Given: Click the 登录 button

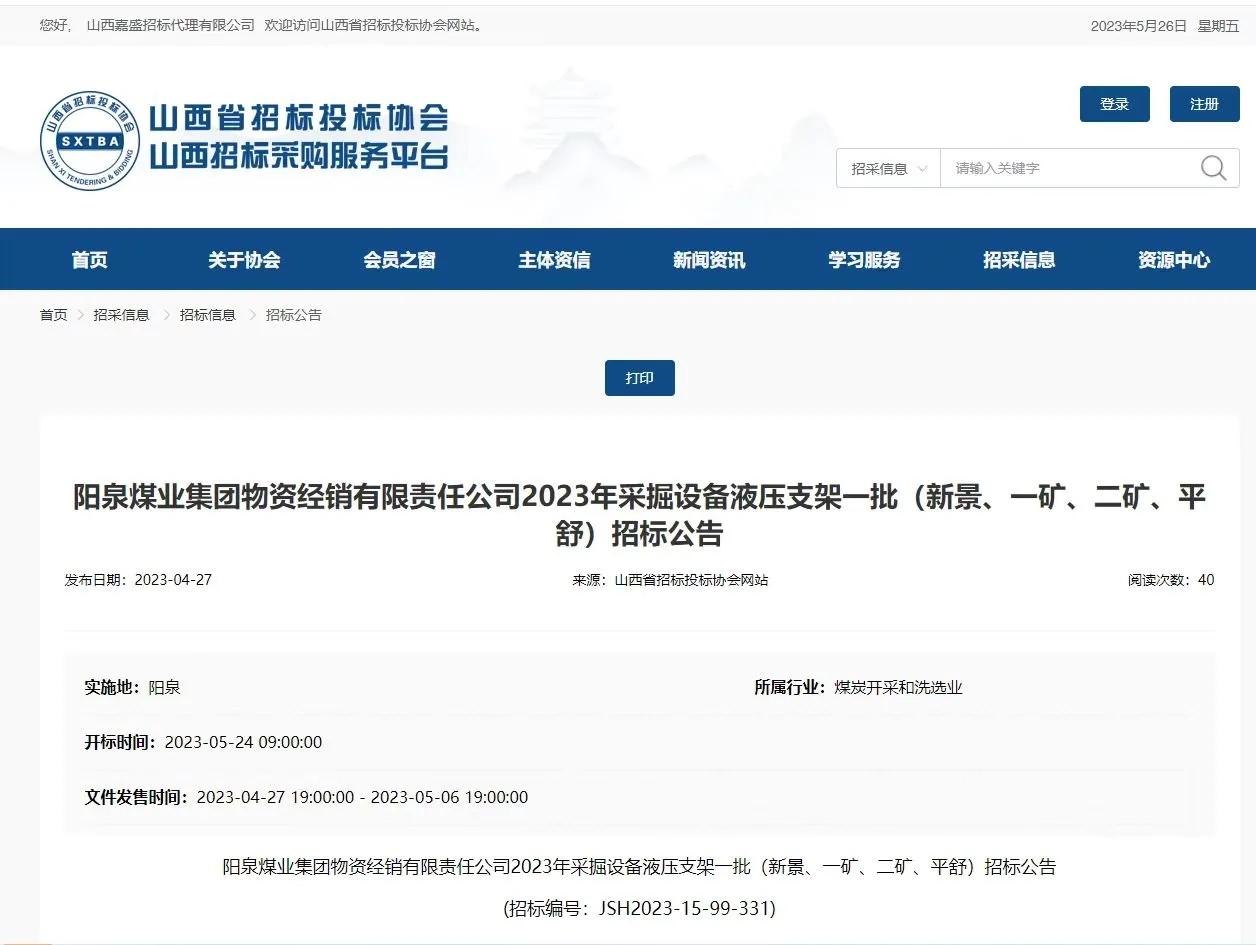Looking at the screenshot, I should (x=1114, y=104).
